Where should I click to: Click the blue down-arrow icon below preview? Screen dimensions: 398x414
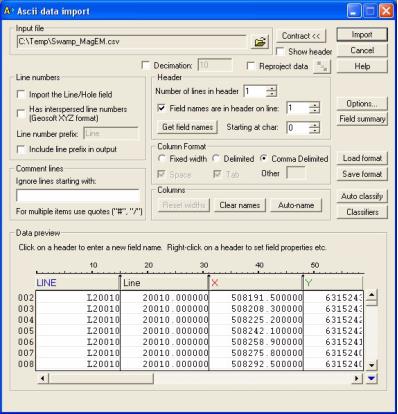371,378
